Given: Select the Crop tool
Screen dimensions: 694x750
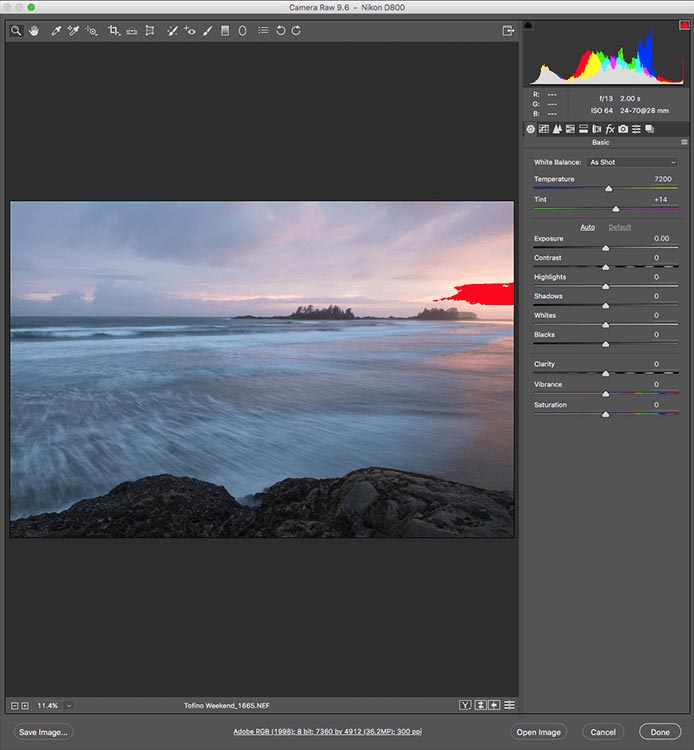Looking at the screenshot, I should (x=113, y=31).
